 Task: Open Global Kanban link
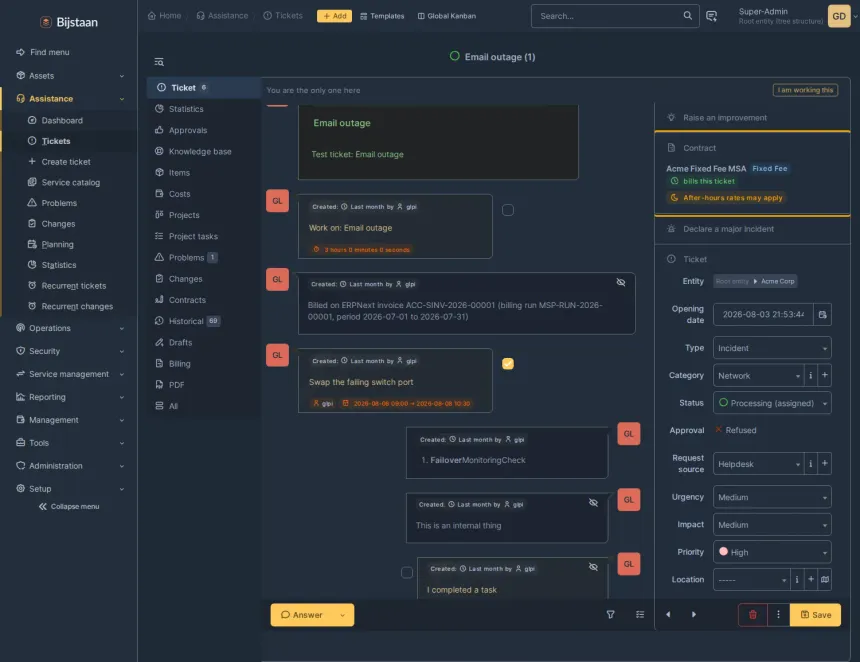446,16
